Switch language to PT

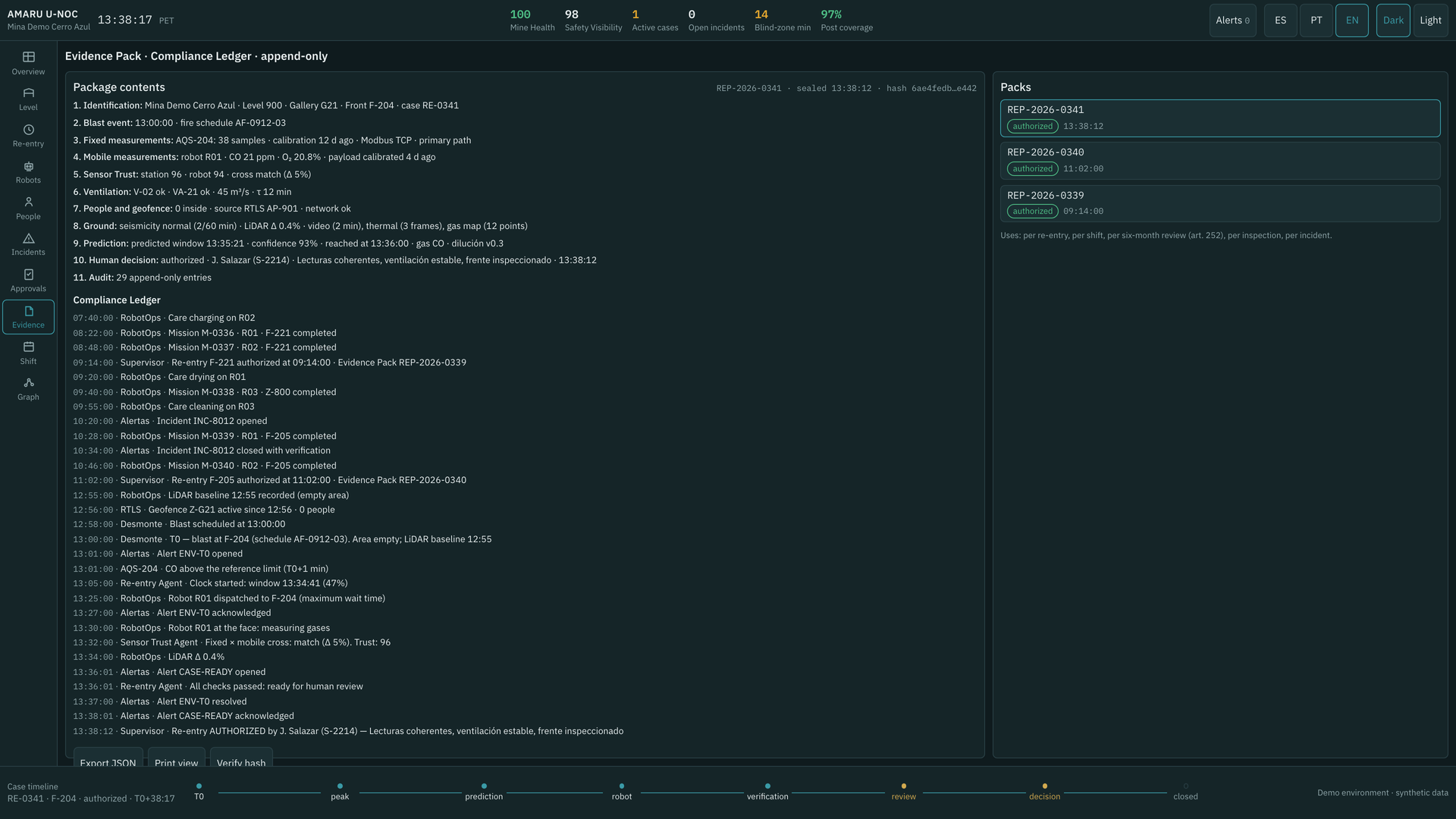(1316, 20)
